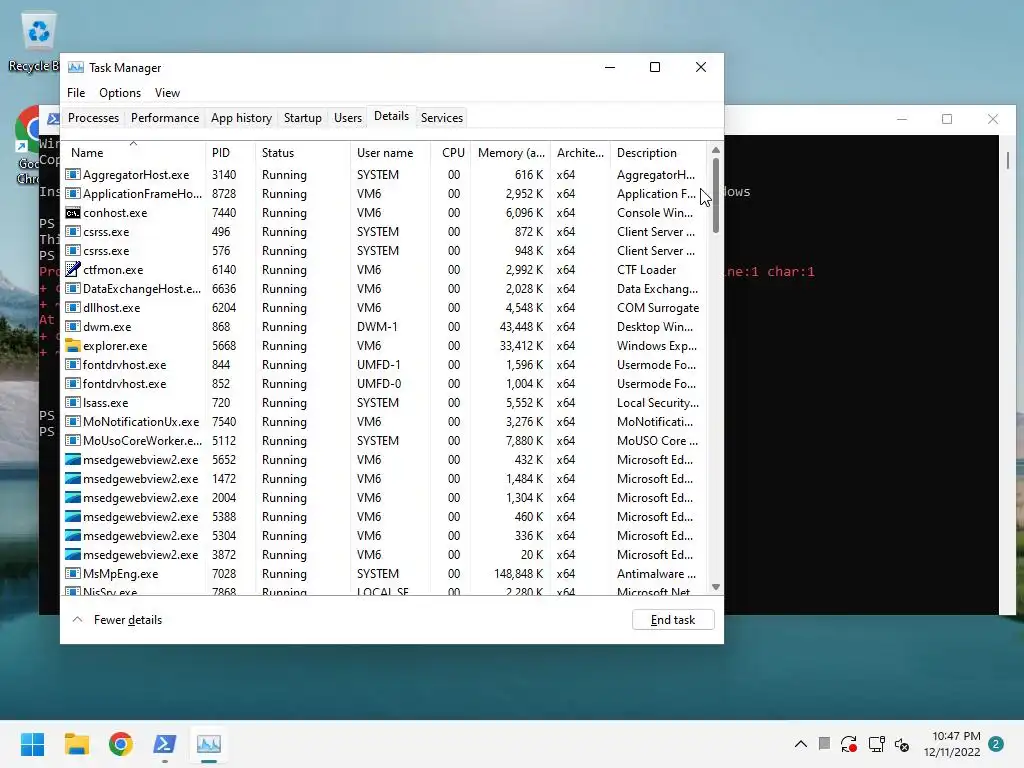This screenshot has height=768, width=1024.
Task: Click the icon of csrss.exe PID 496
Action: (72, 232)
